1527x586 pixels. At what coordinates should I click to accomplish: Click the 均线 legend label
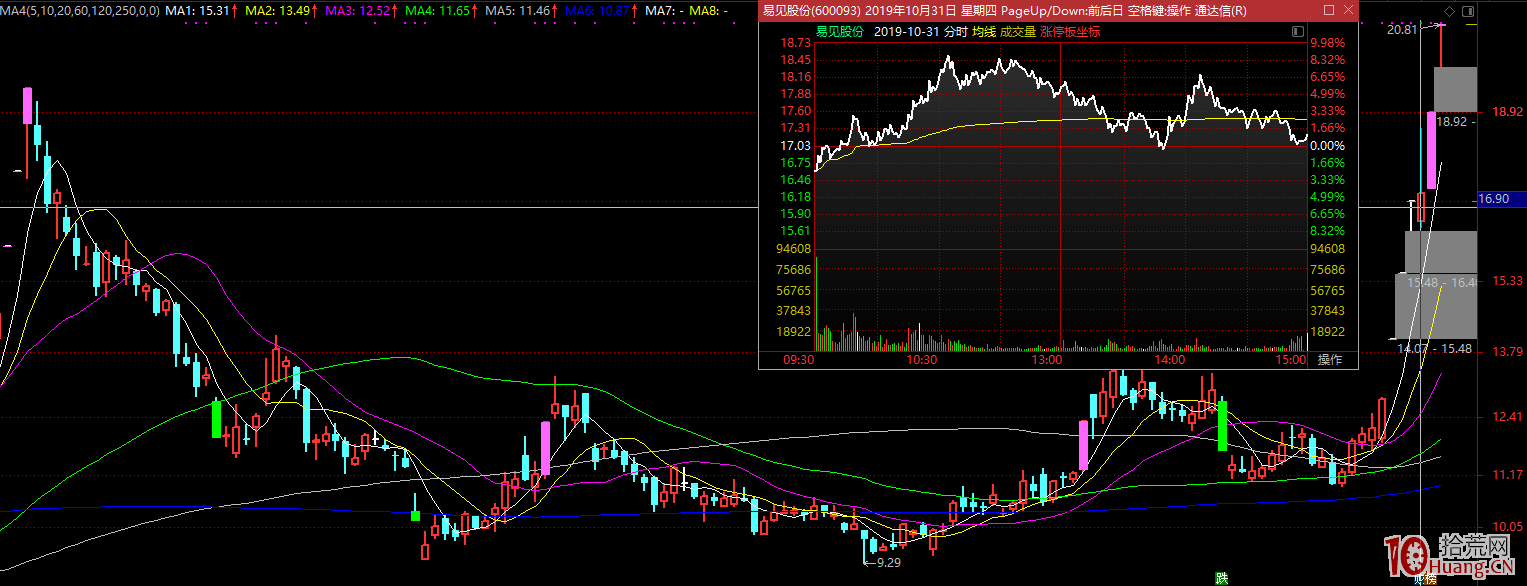point(985,31)
